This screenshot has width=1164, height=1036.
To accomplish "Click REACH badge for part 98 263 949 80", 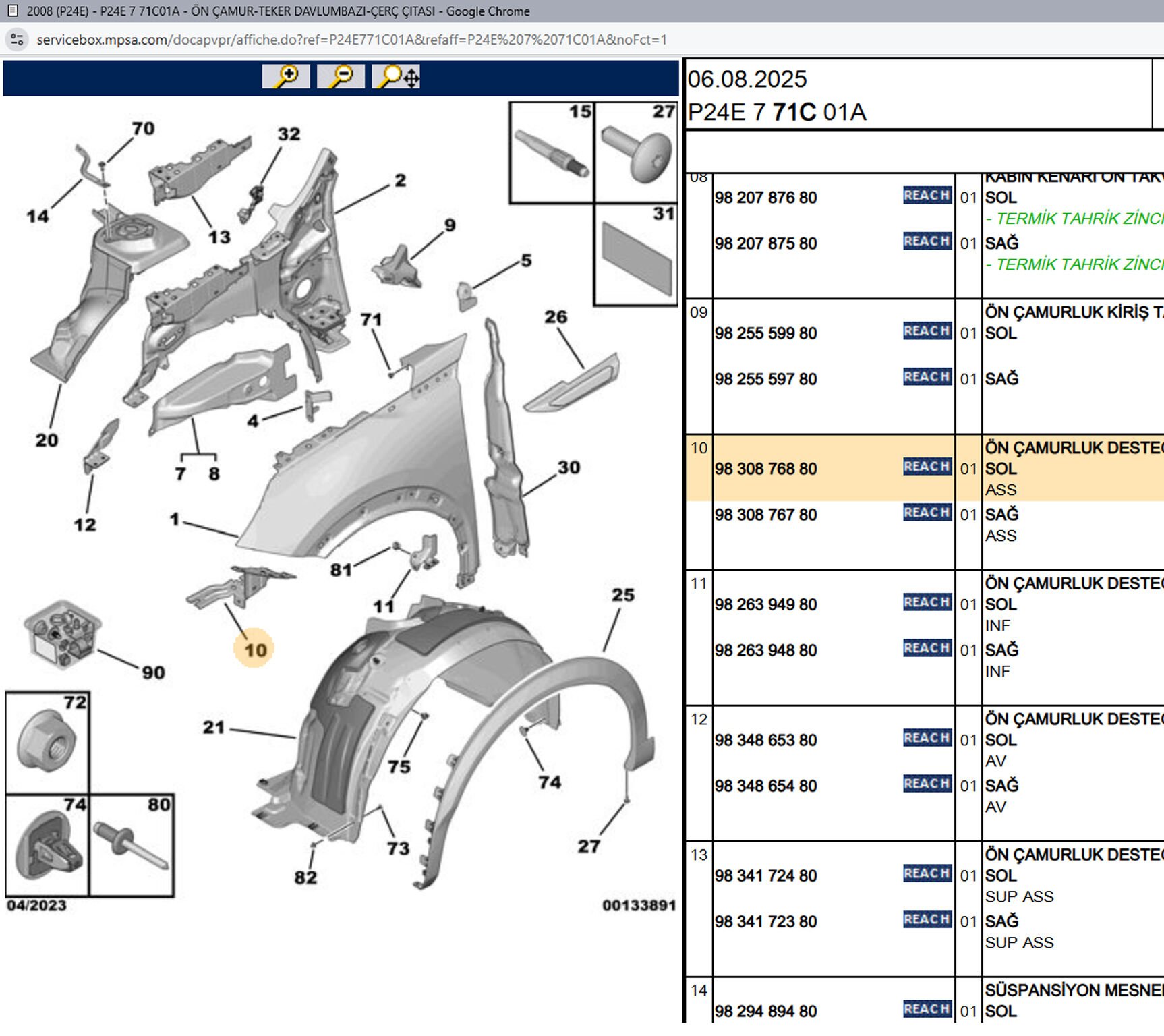I will tap(927, 602).
